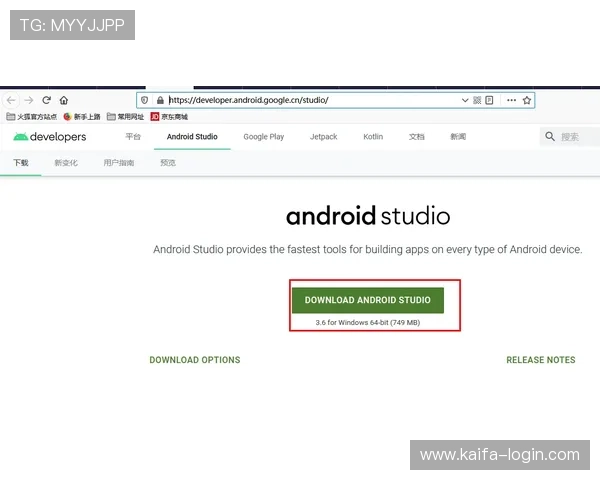
Task: Expand the address bar history dropdown
Action: tap(465, 100)
